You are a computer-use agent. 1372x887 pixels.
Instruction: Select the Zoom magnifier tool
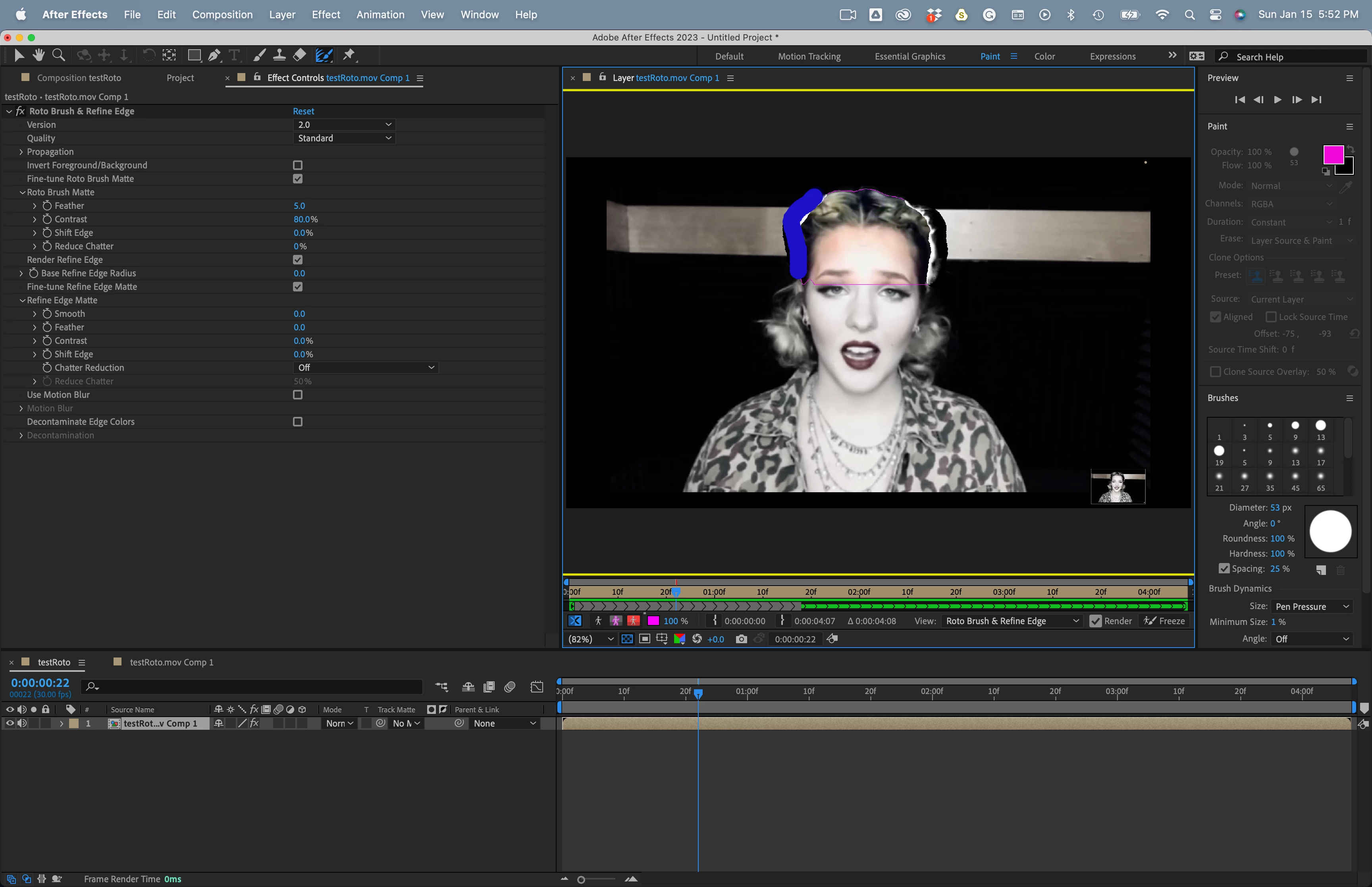pyautogui.click(x=58, y=55)
